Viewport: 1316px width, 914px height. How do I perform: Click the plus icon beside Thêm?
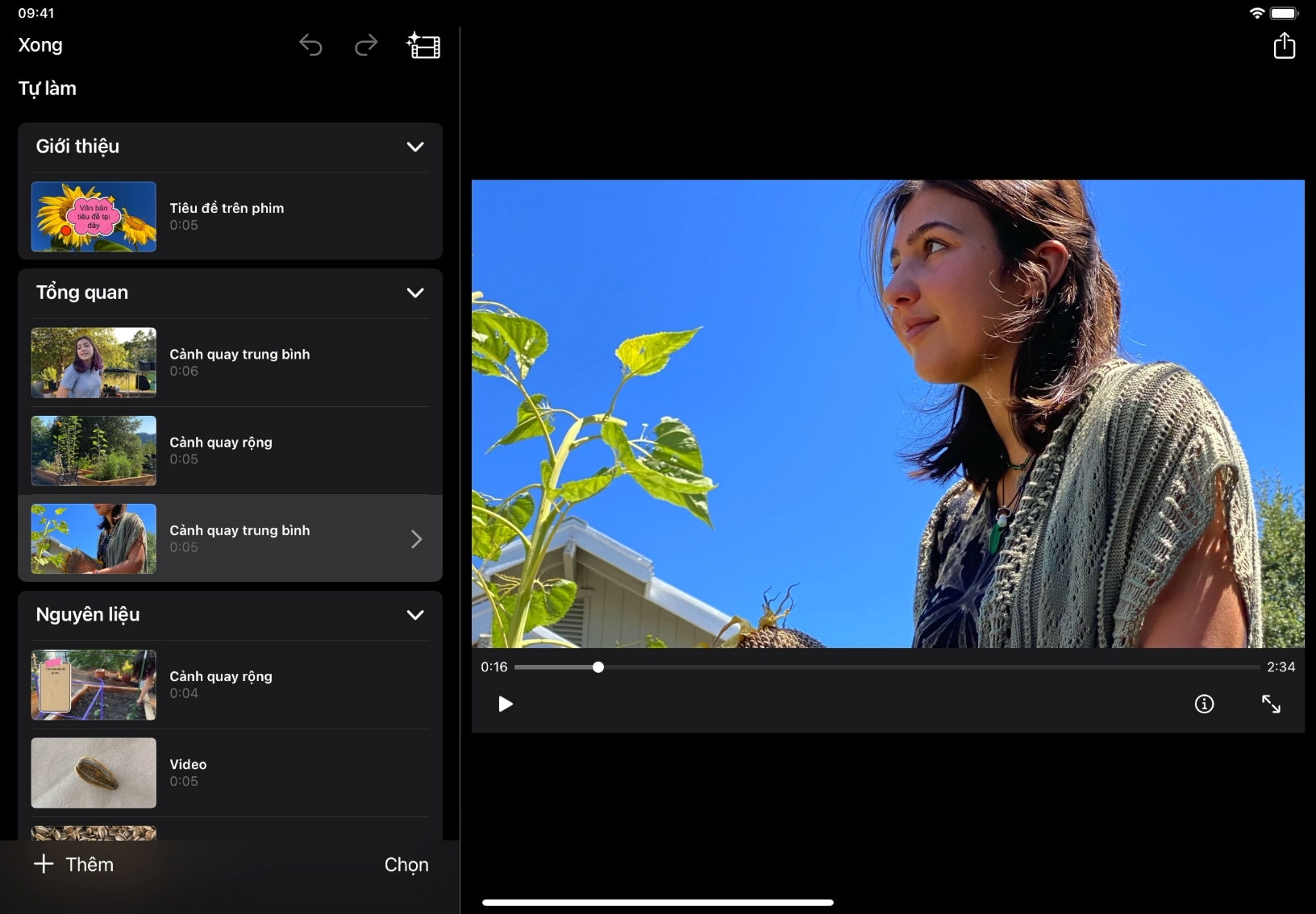point(44,864)
